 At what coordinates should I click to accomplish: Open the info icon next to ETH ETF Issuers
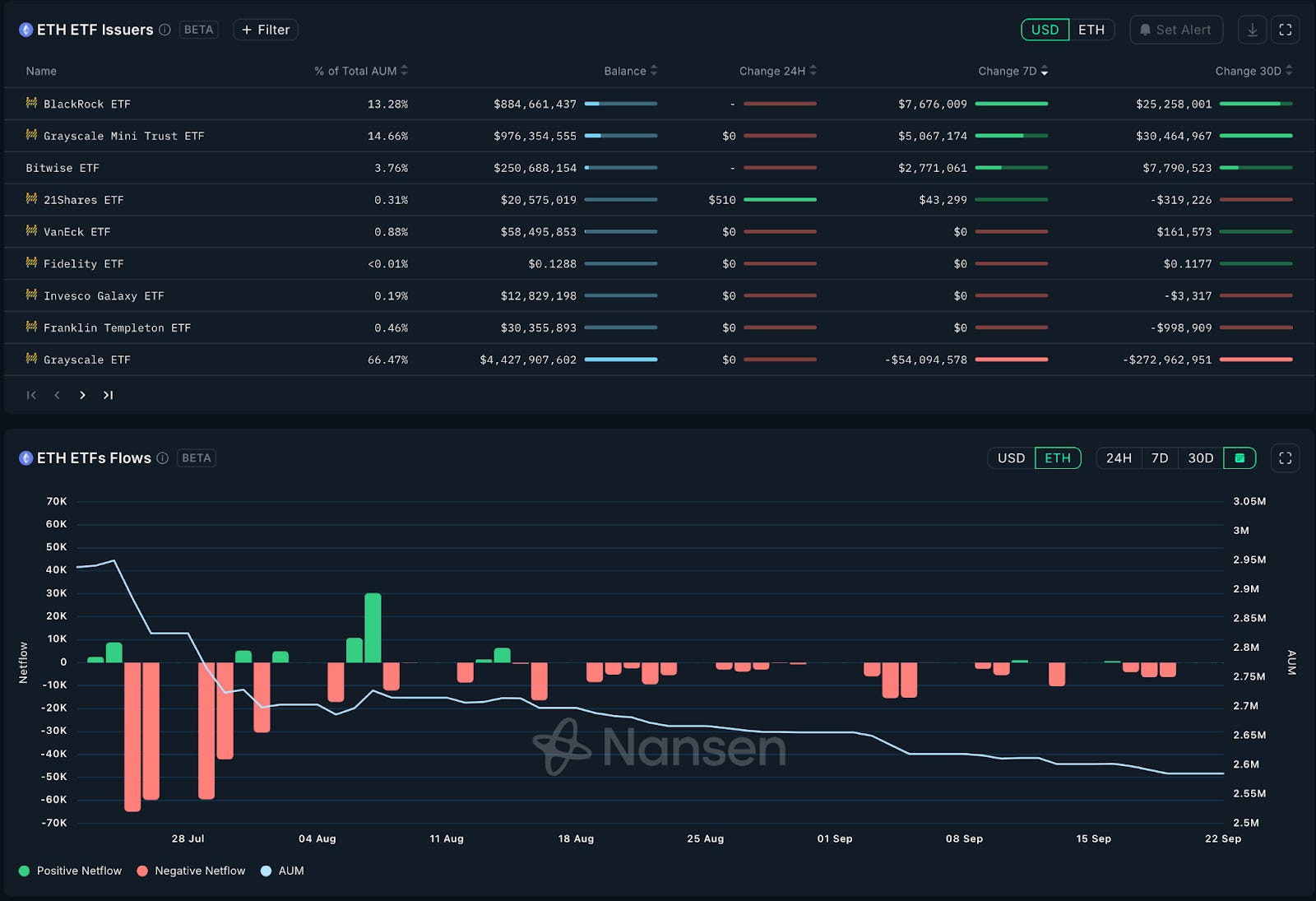(x=164, y=30)
